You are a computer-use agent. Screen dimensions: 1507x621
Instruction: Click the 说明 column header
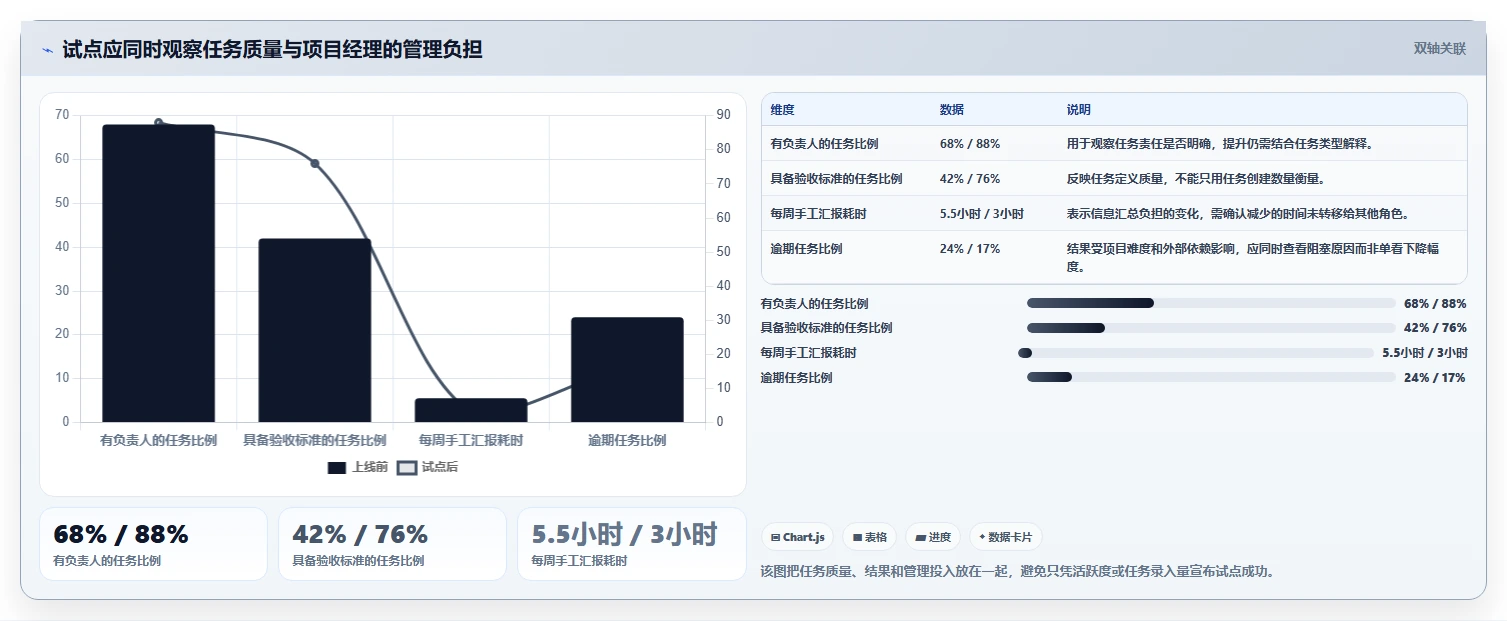click(1079, 110)
